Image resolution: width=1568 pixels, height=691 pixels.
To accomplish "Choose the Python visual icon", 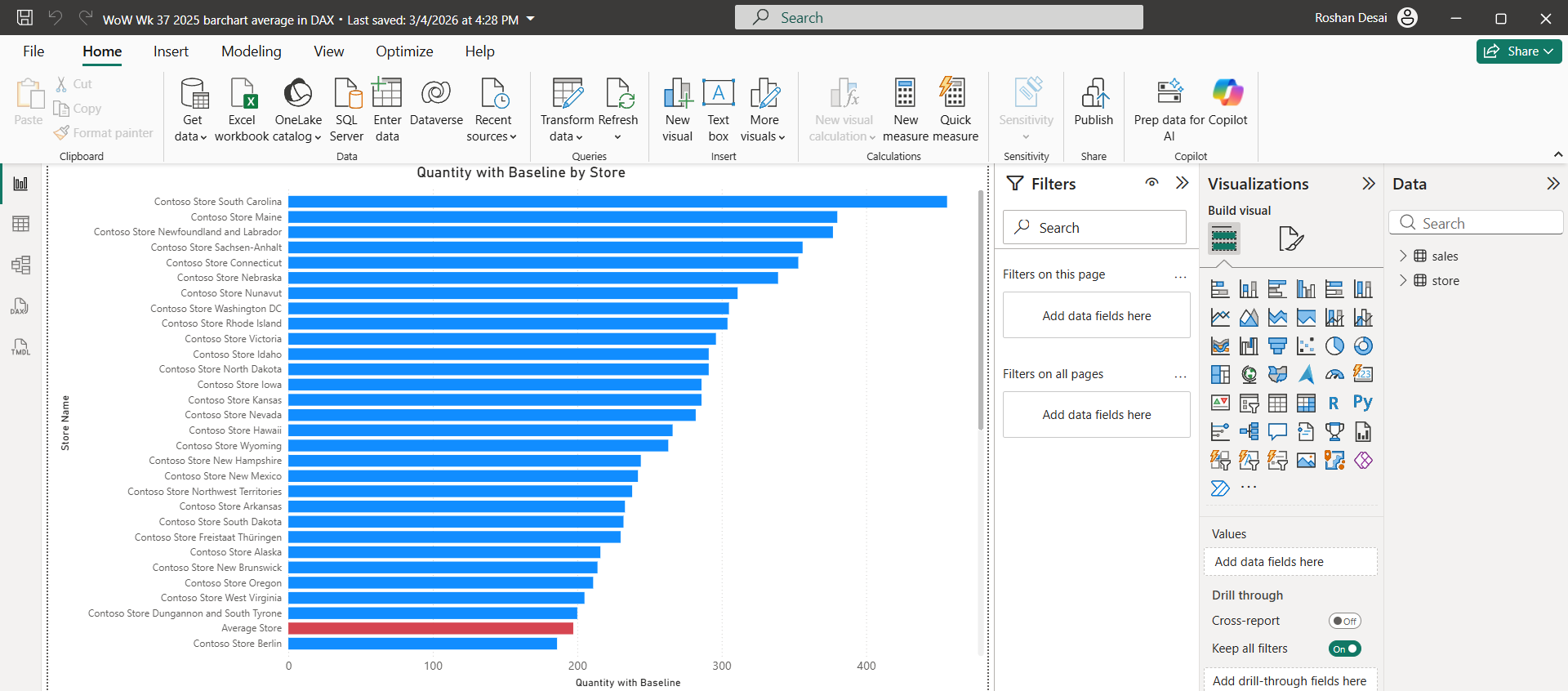I will tap(1362, 403).
